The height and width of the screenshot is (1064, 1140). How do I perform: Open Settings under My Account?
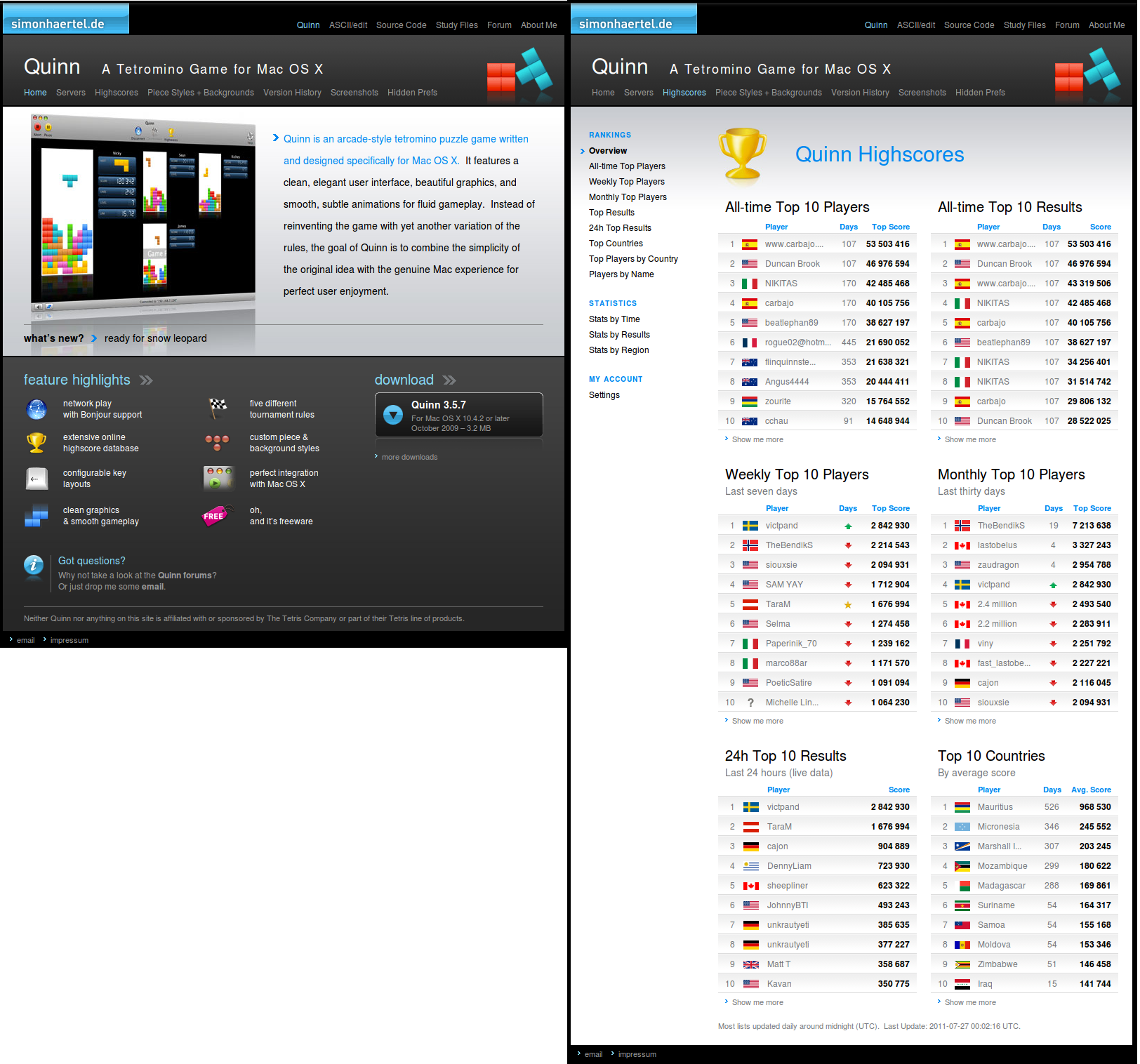[604, 395]
